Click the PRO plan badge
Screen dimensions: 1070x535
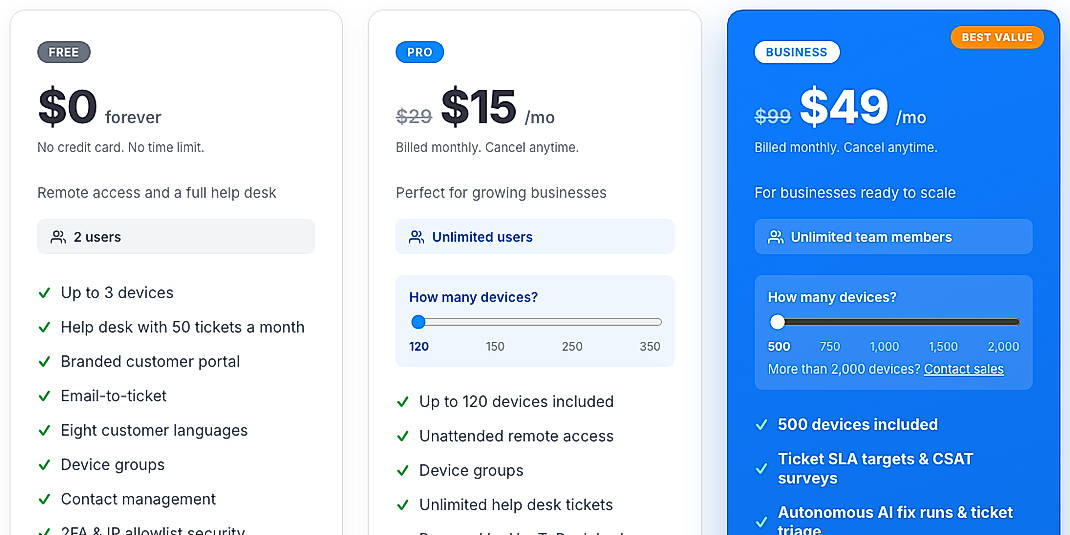[x=420, y=52]
